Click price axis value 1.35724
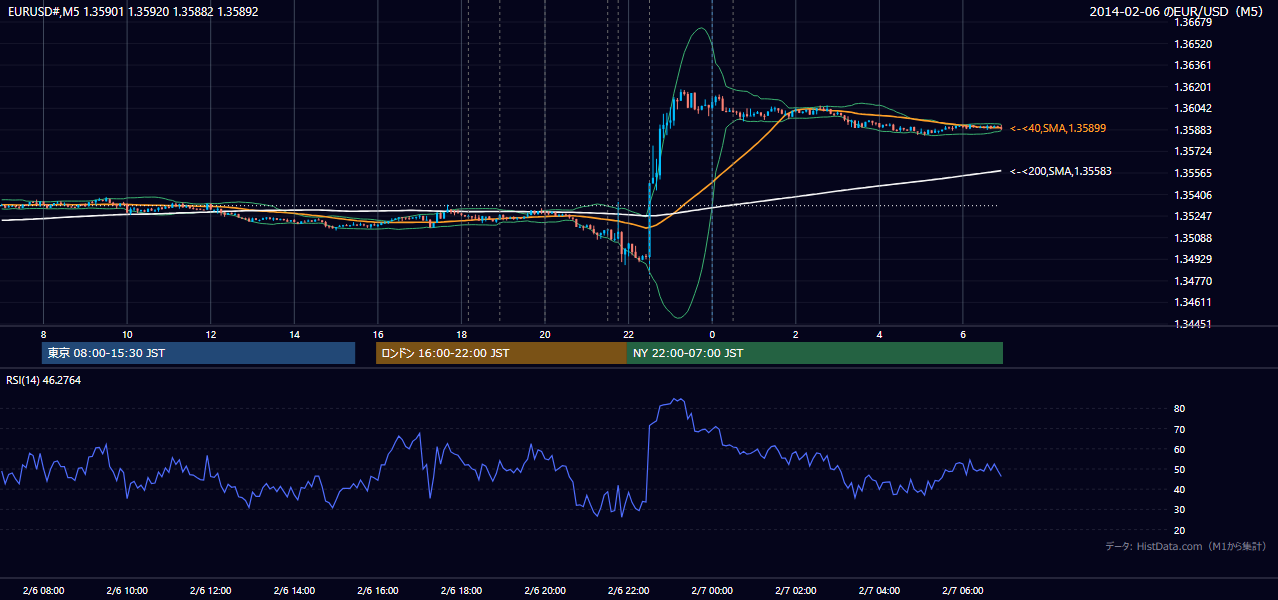 1193,151
